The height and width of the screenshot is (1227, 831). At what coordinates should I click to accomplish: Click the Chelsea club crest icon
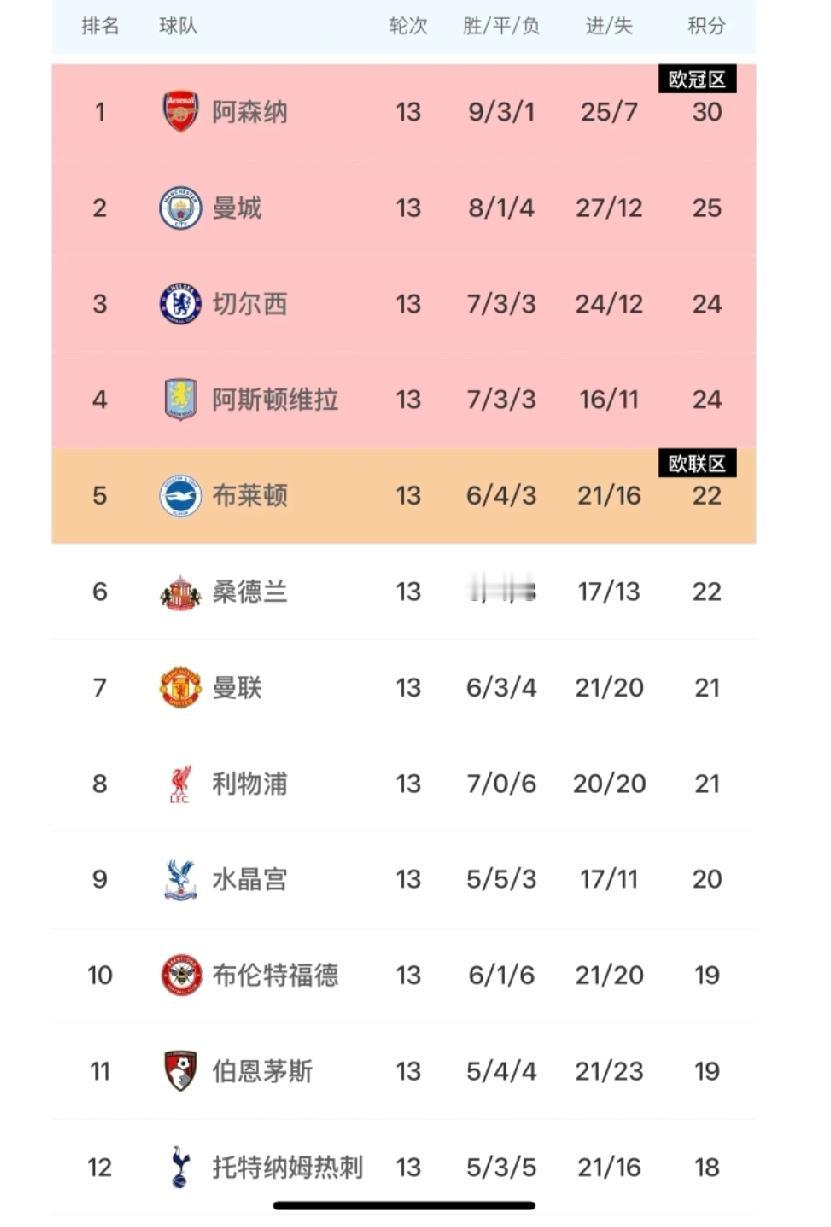coord(181,304)
